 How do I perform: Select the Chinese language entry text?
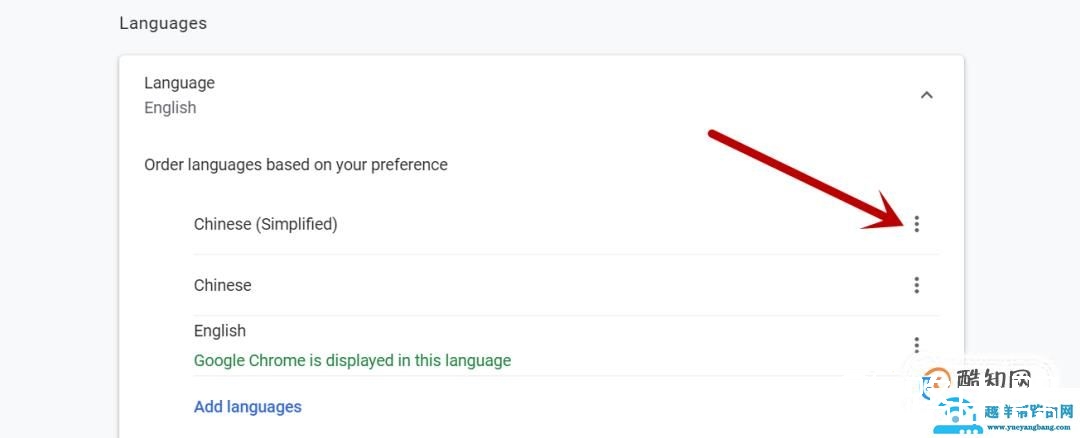(x=223, y=285)
